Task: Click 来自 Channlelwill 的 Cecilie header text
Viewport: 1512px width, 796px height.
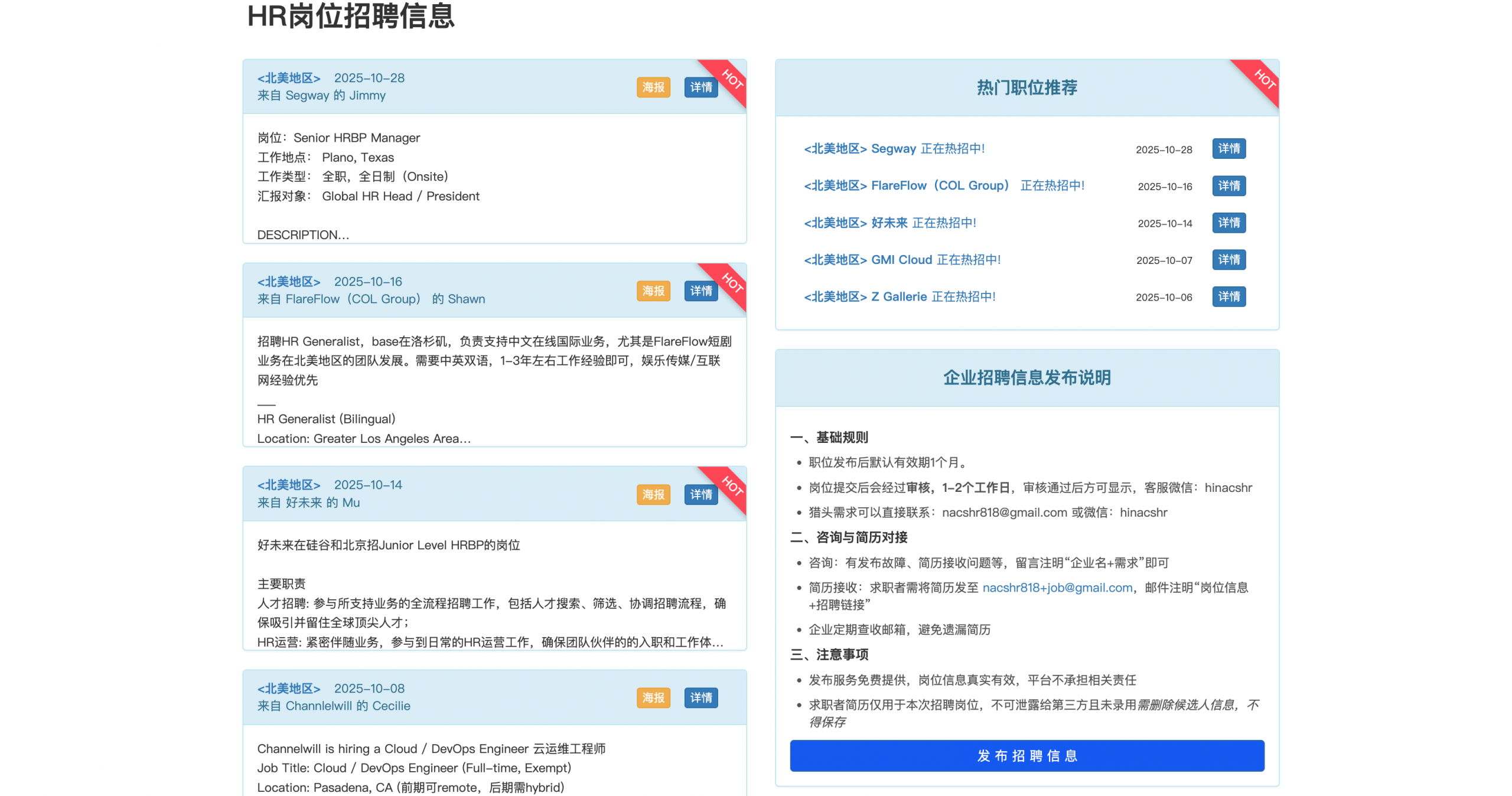Action: click(x=333, y=706)
